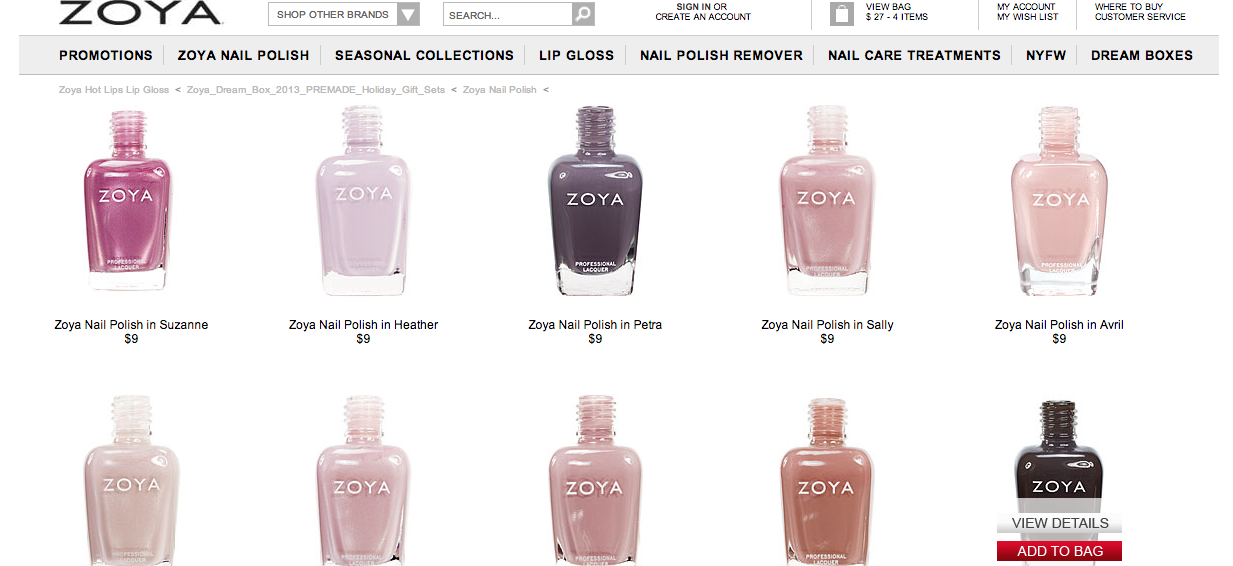Open the Zoya Nail Polish in Avril link
1233x566 pixels.
coord(1059,325)
